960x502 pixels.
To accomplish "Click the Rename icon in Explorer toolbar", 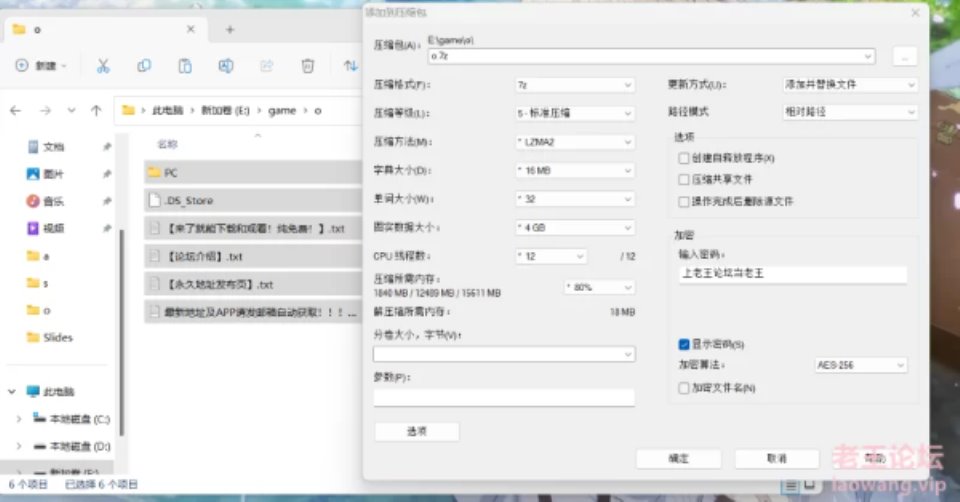I will point(226,66).
